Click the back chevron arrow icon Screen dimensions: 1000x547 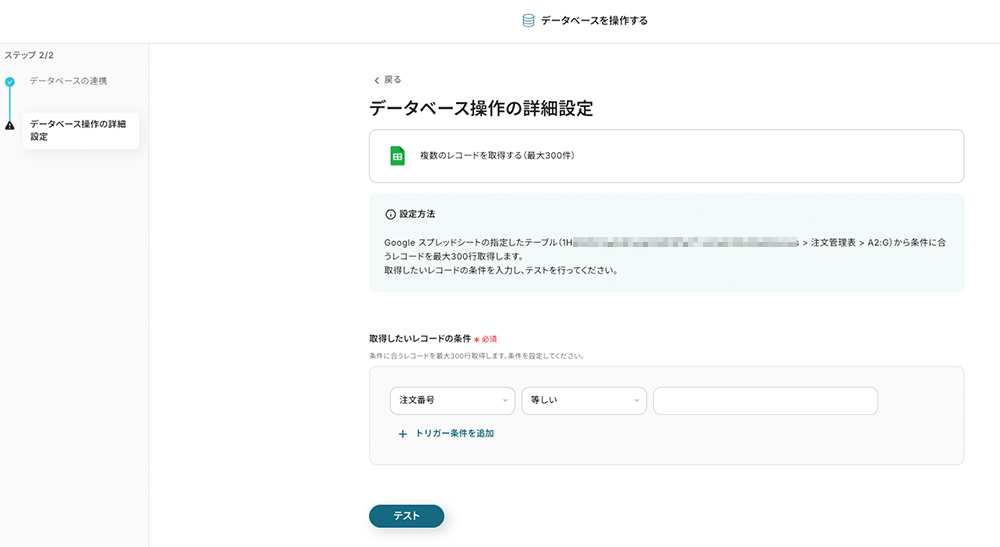376,80
